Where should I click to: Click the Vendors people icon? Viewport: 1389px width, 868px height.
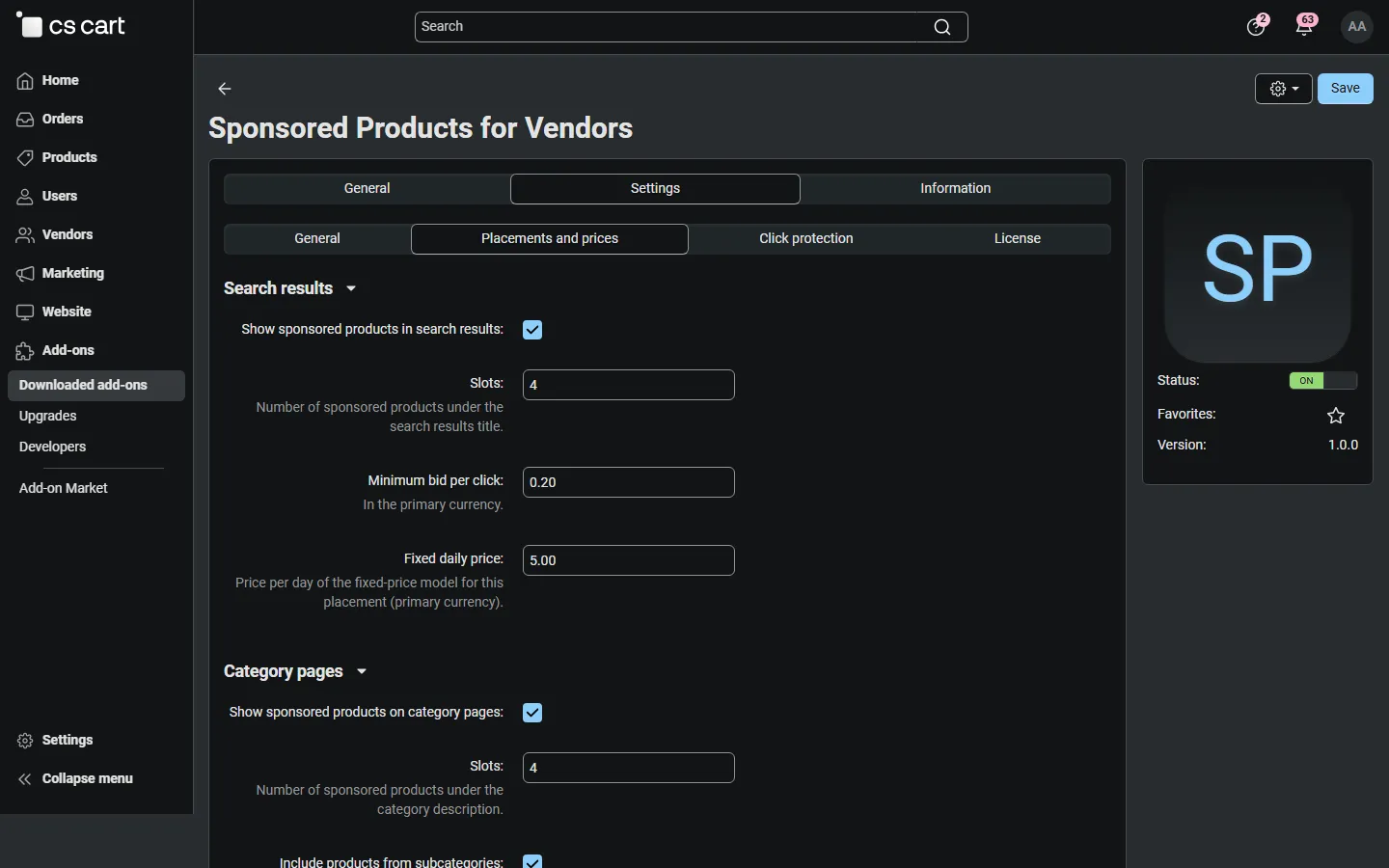tap(25, 235)
